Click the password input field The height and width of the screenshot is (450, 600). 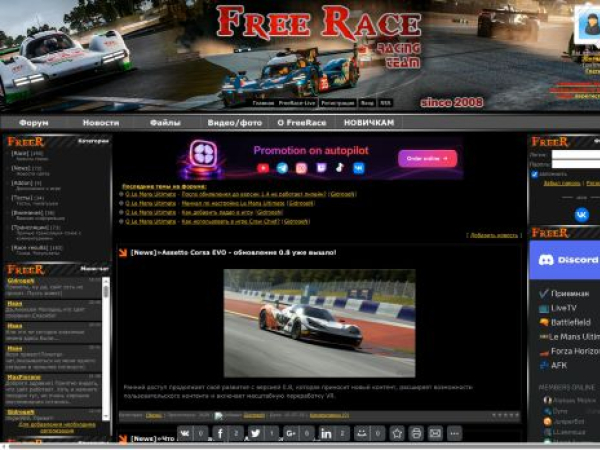[x=576, y=164]
